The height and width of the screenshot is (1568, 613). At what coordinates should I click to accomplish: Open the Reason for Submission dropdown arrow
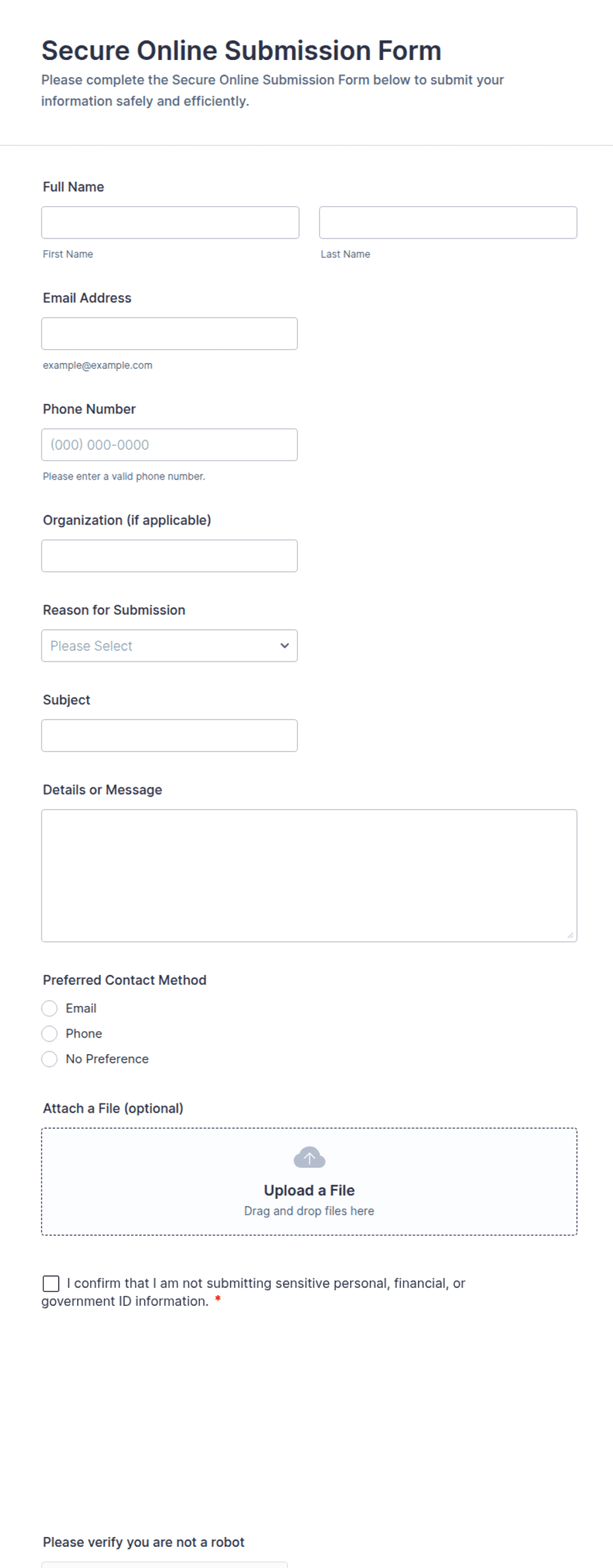[285, 646]
